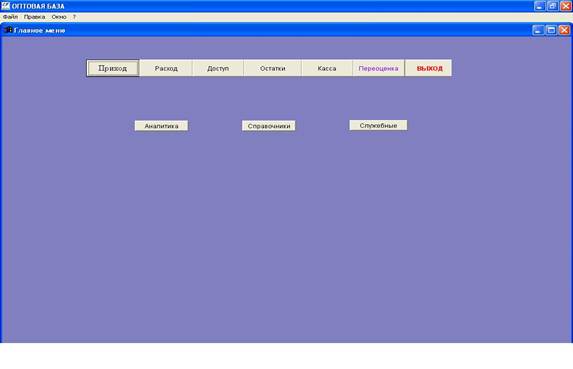This screenshot has width=573, height=369.
Task: Maximize the Главное меню child window
Action: tap(551, 30)
